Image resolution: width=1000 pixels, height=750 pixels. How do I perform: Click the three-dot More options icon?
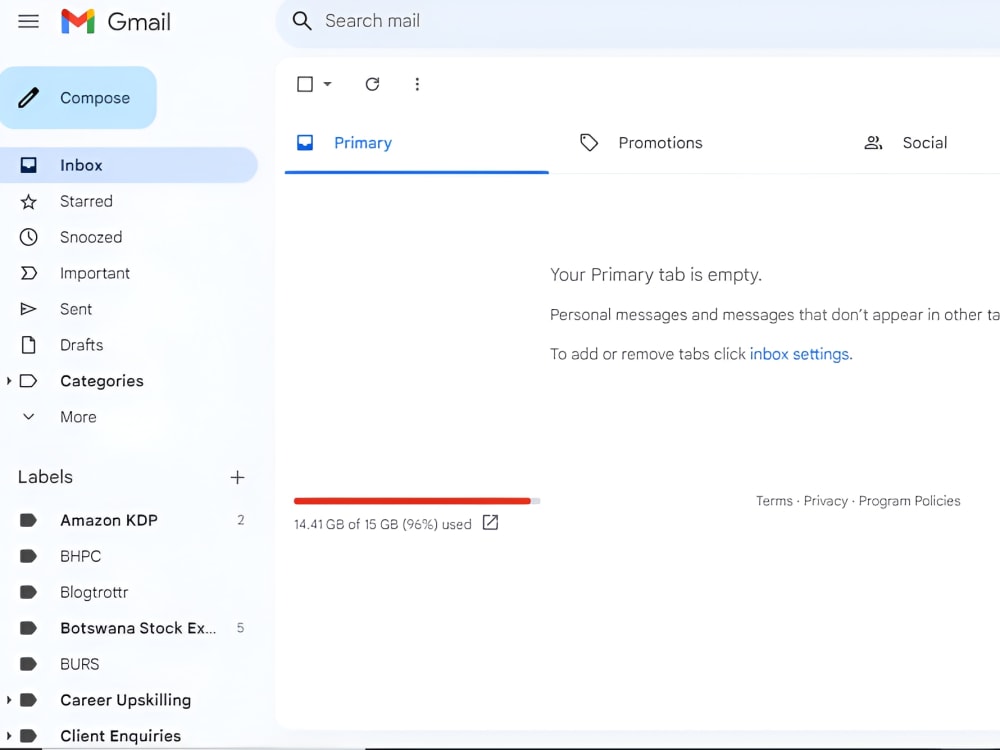point(417,84)
